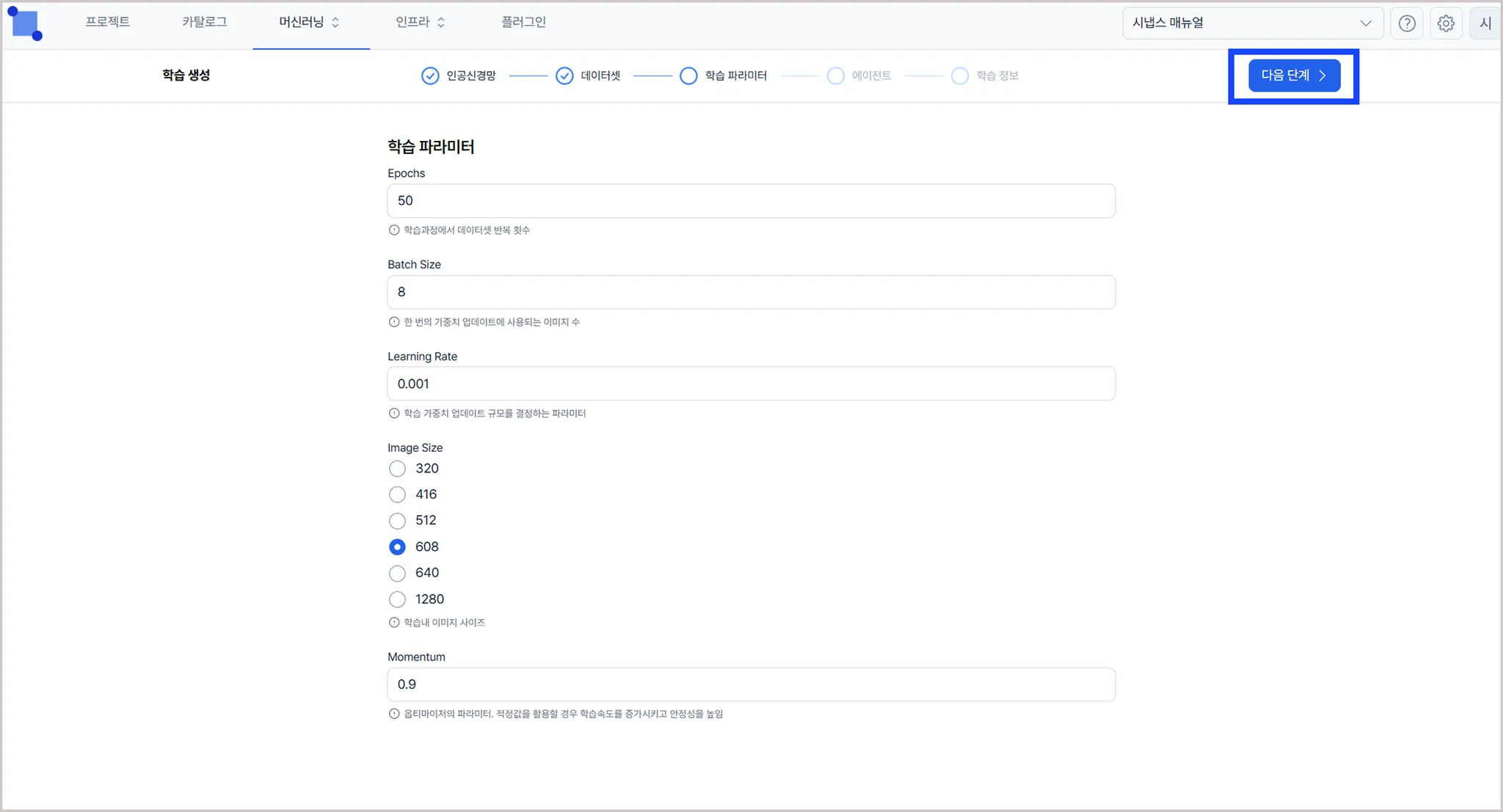The width and height of the screenshot is (1503, 812).
Task: Open the 플러그인 navigation link
Action: 523,23
